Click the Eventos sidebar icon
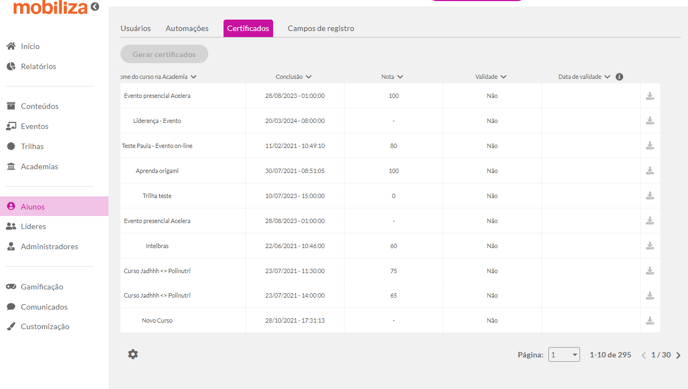The width and height of the screenshot is (688, 389). (11, 126)
